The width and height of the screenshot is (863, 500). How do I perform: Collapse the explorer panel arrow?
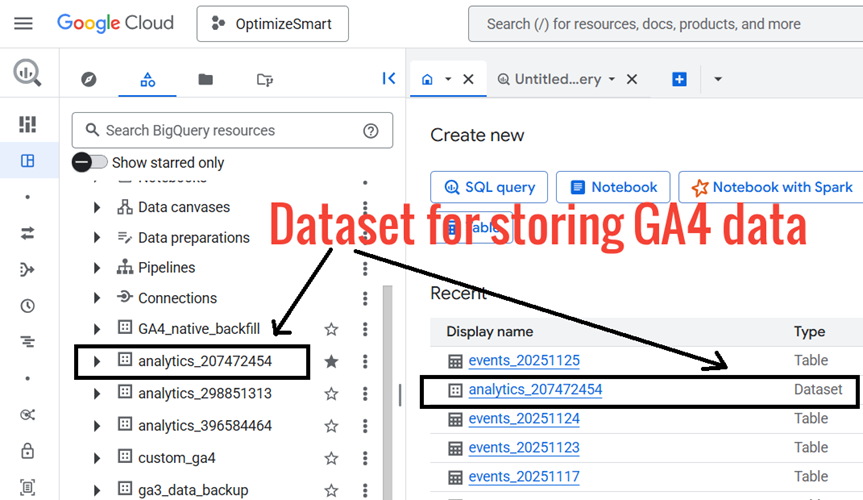tap(389, 78)
